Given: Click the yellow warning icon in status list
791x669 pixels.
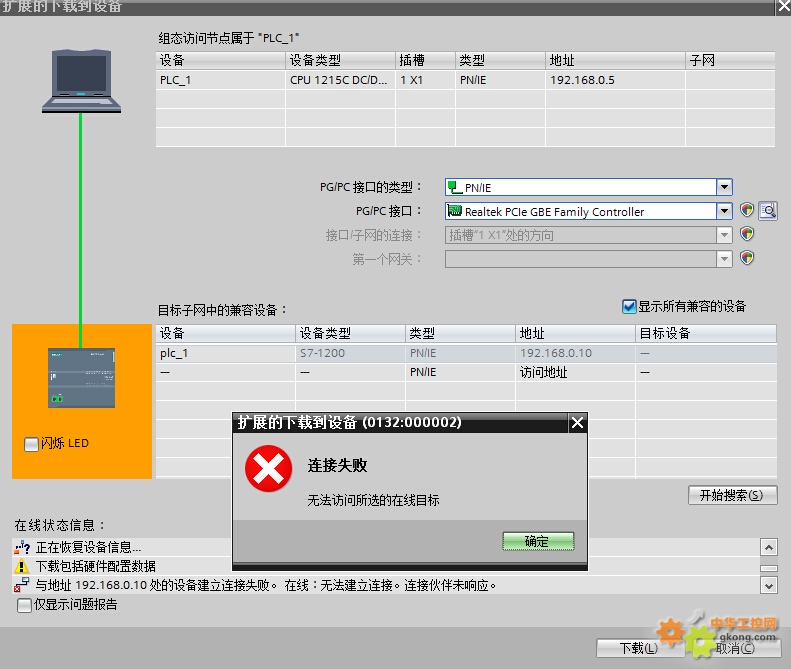Looking at the screenshot, I should coord(21,566).
